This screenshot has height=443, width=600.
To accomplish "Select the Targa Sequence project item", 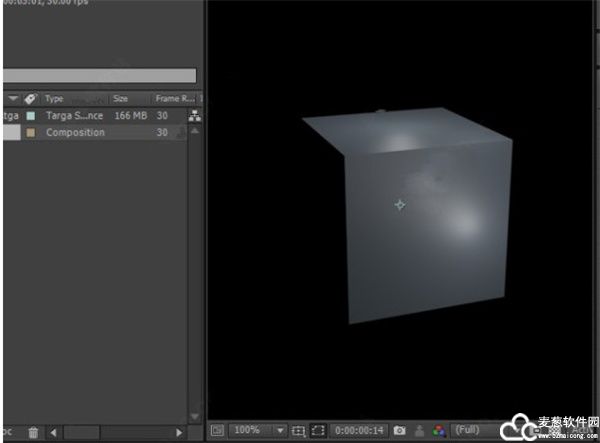I will point(74,116).
